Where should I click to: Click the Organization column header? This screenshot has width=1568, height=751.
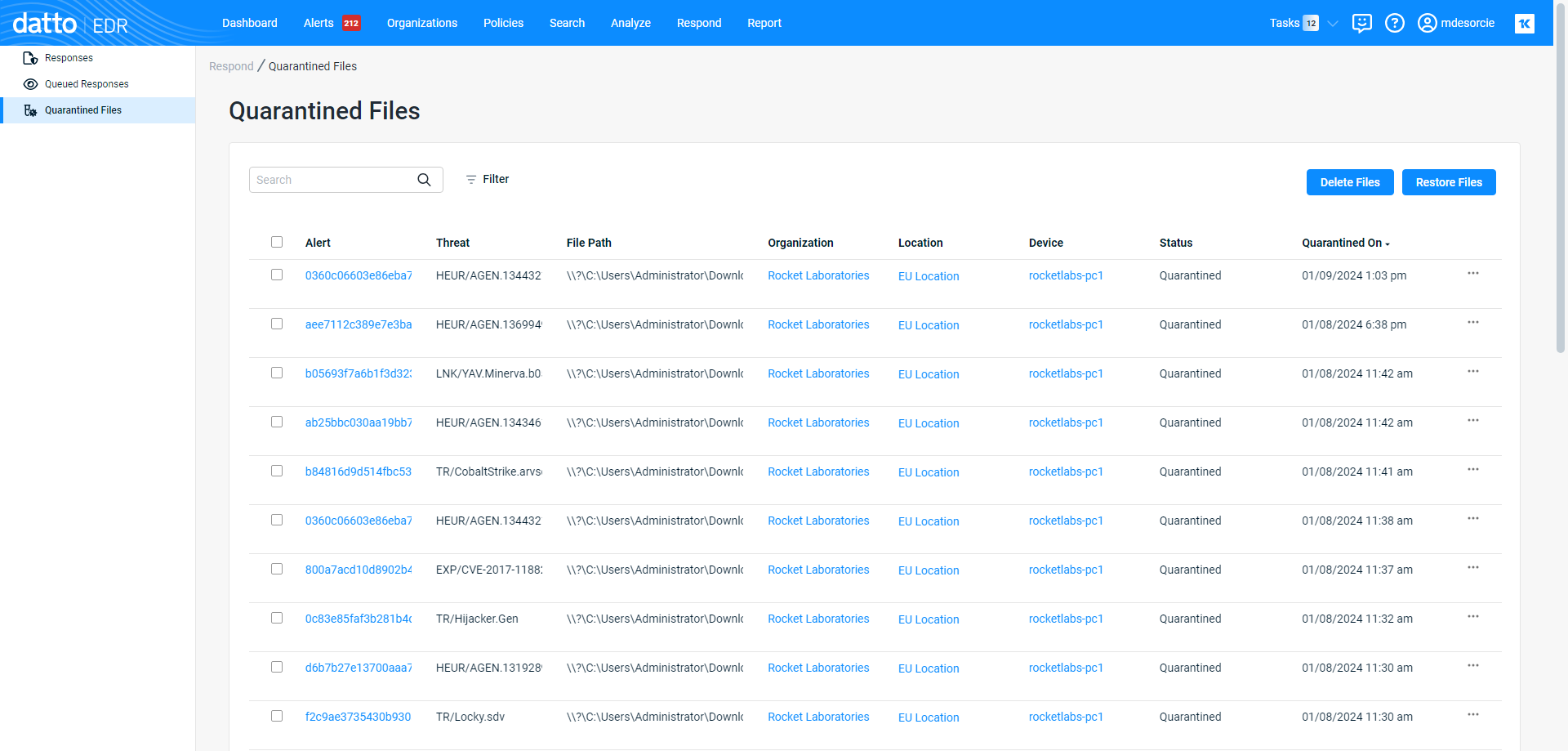(x=800, y=243)
